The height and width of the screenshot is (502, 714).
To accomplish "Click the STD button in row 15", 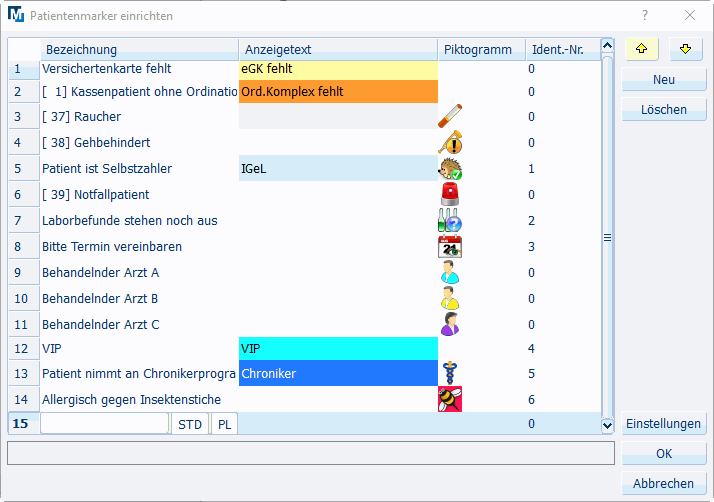I will [x=190, y=424].
